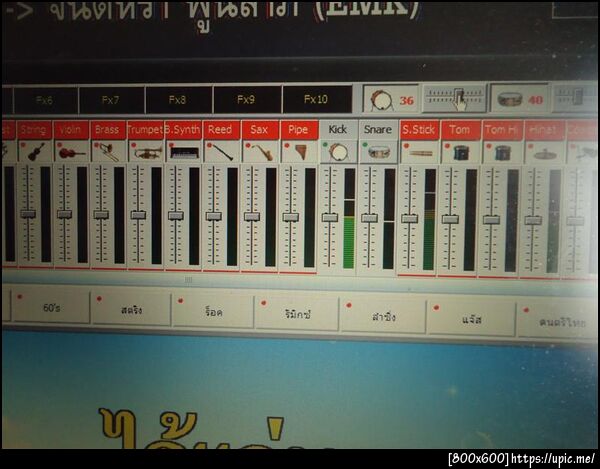Toggle the Violin channel label
Viewport: 600px width, 469px height.
tap(71, 130)
